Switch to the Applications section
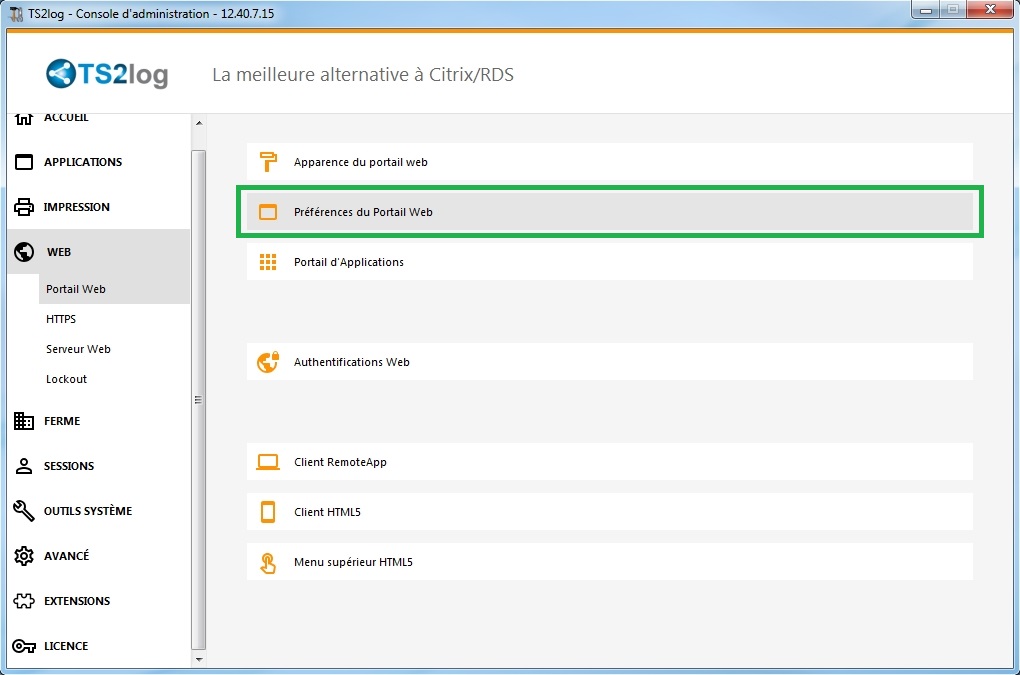The height and width of the screenshot is (675, 1020). (x=82, y=162)
